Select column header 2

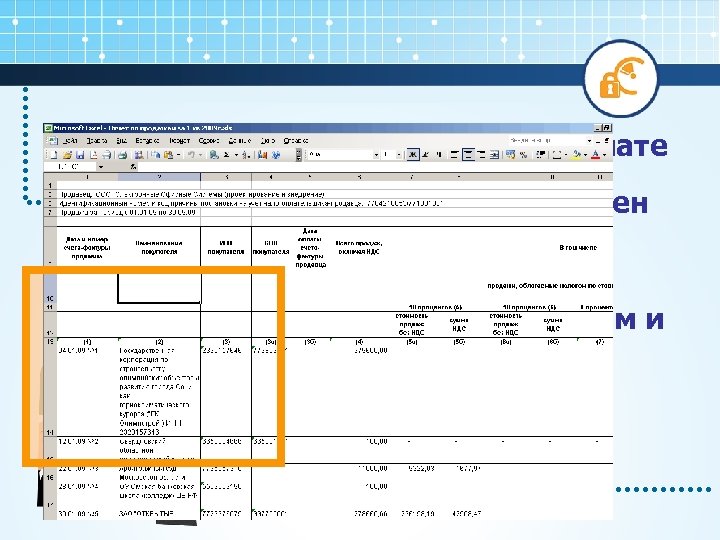pos(159,177)
